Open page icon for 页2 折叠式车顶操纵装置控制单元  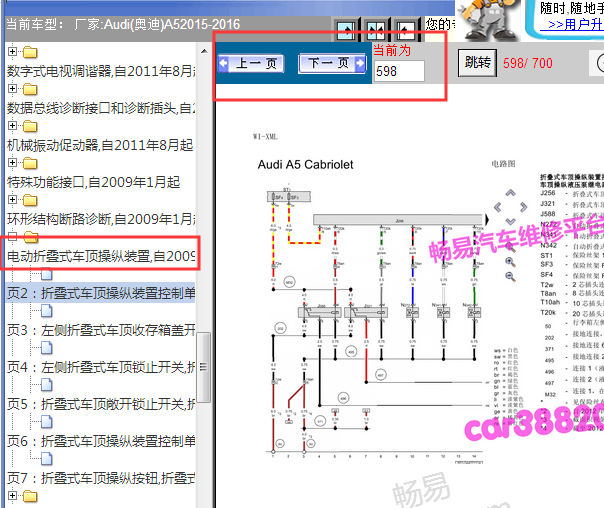point(47,274)
